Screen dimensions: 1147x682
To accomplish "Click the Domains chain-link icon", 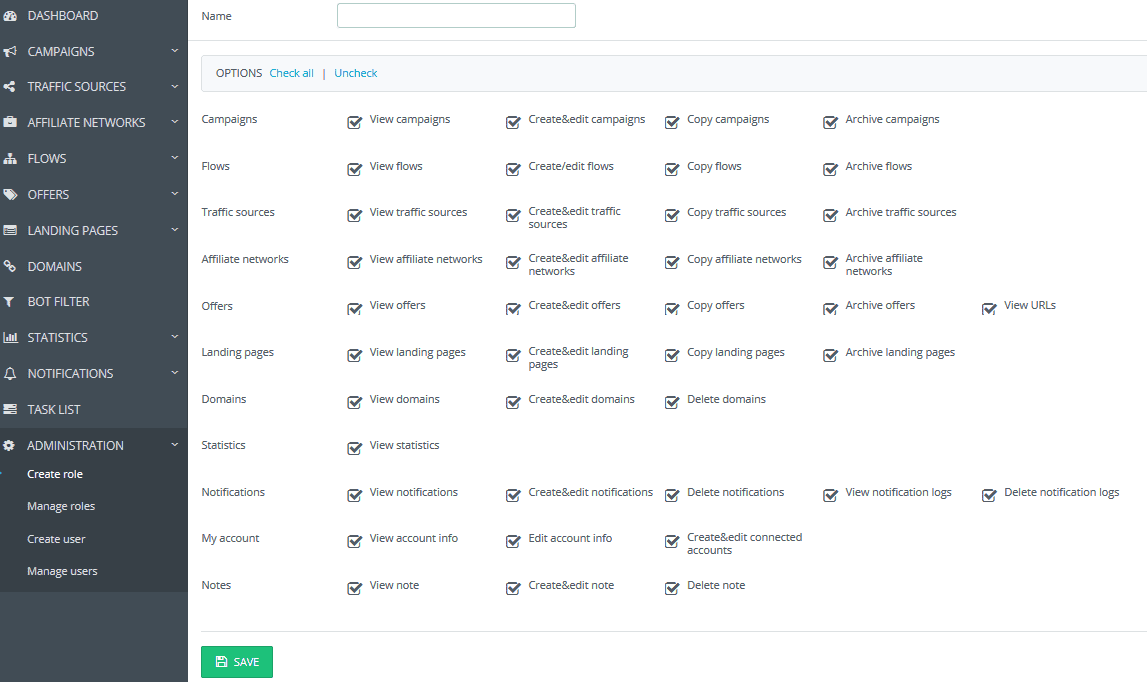I will tap(10, 266).
